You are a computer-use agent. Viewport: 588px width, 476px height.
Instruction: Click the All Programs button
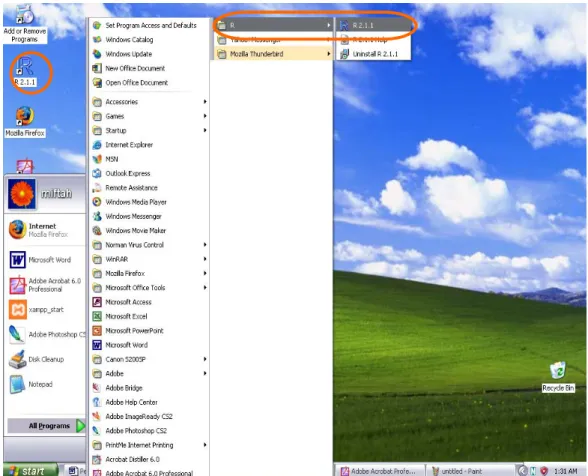(46, 426)
